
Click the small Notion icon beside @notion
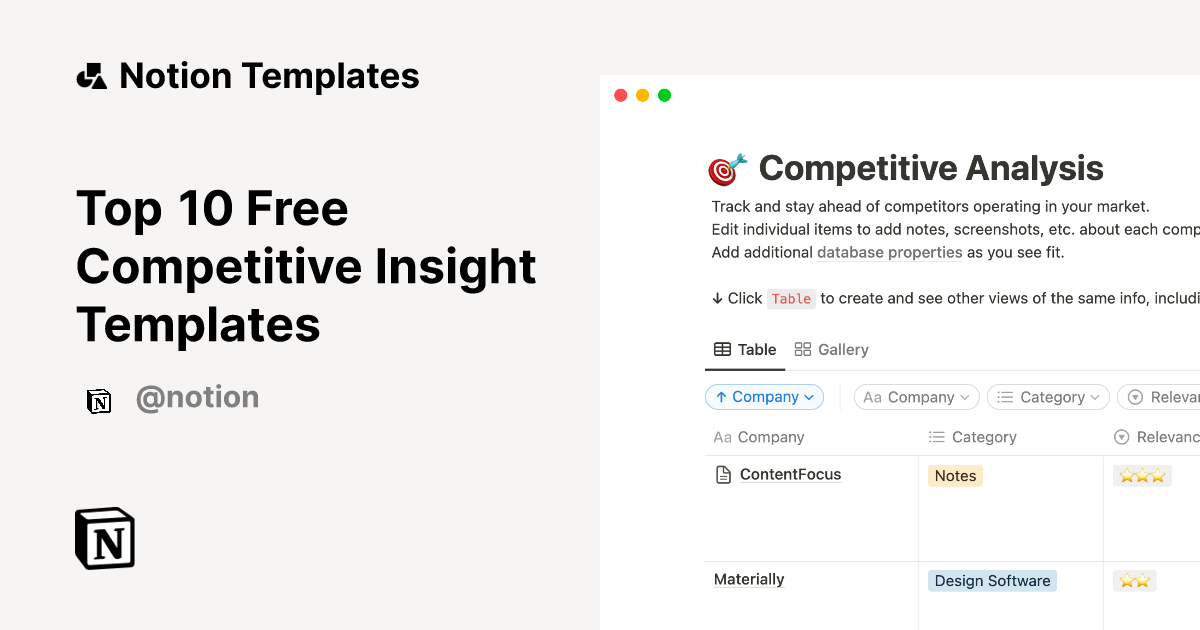pyautogui.click(x=99, y=401)
